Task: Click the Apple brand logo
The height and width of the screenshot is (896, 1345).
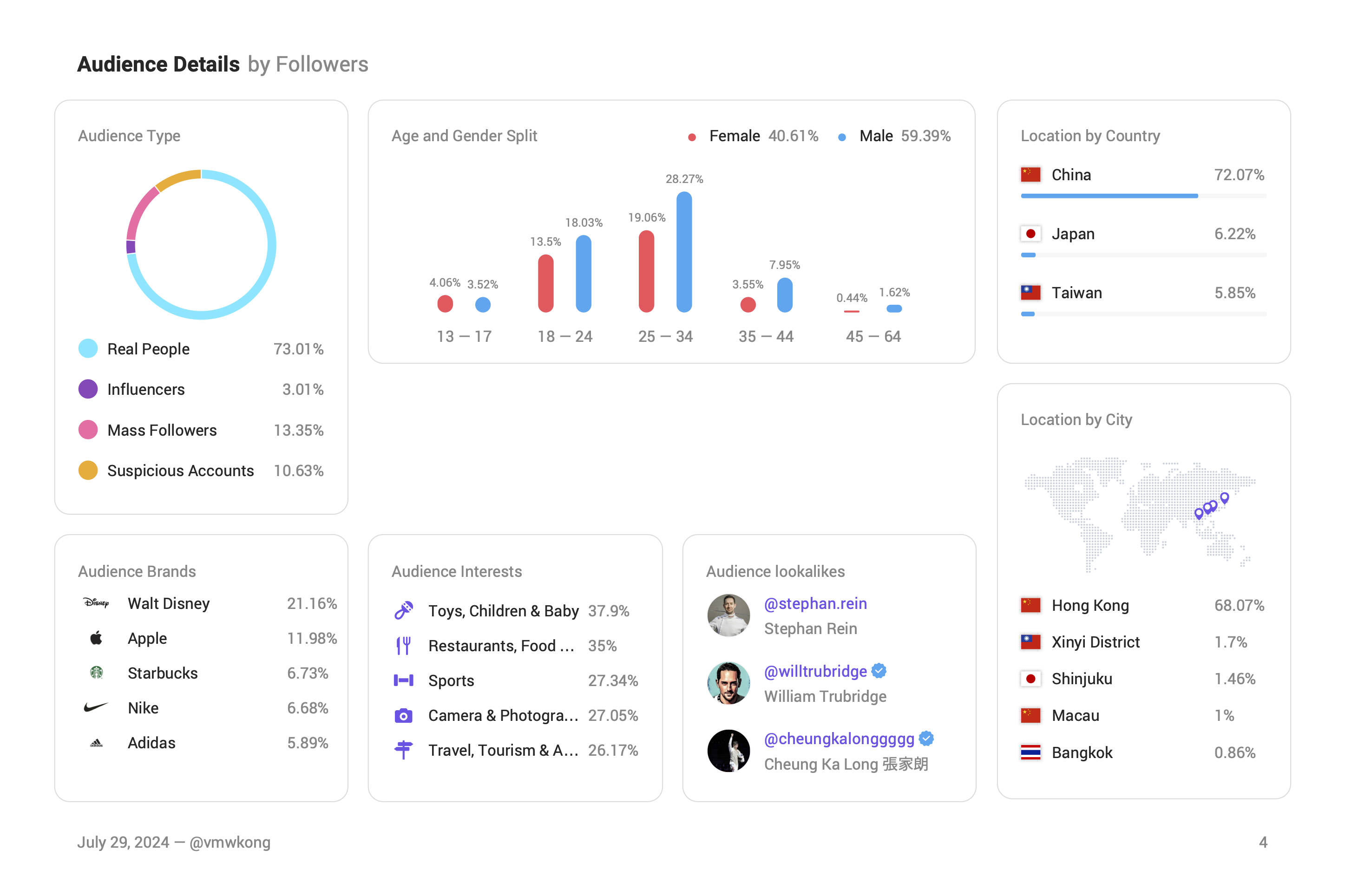Action: (96, 638)
